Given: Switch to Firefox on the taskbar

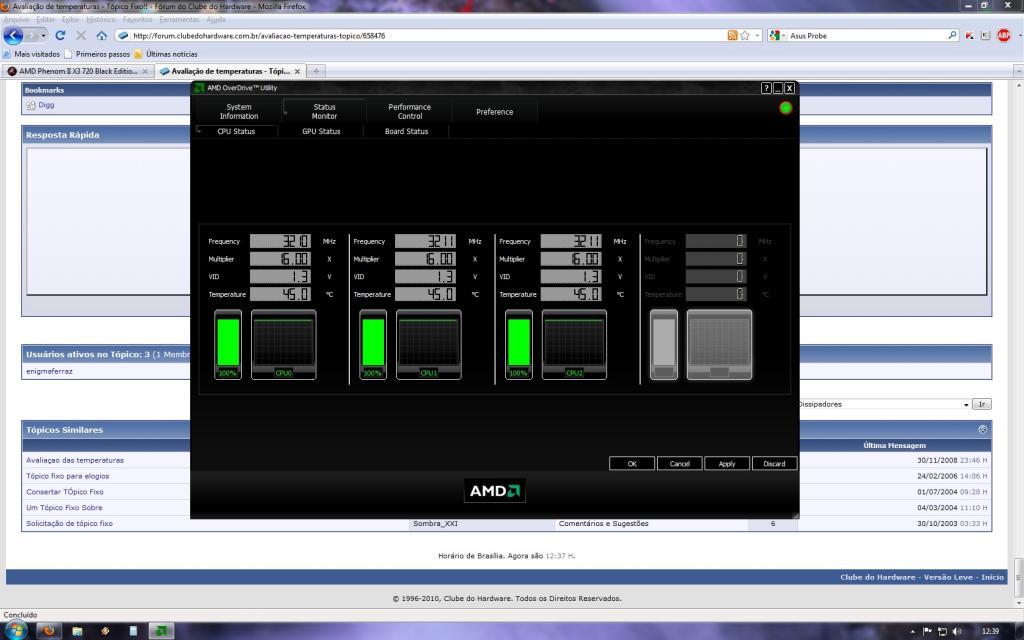Looking at the screenshot, I should point(49,631).
